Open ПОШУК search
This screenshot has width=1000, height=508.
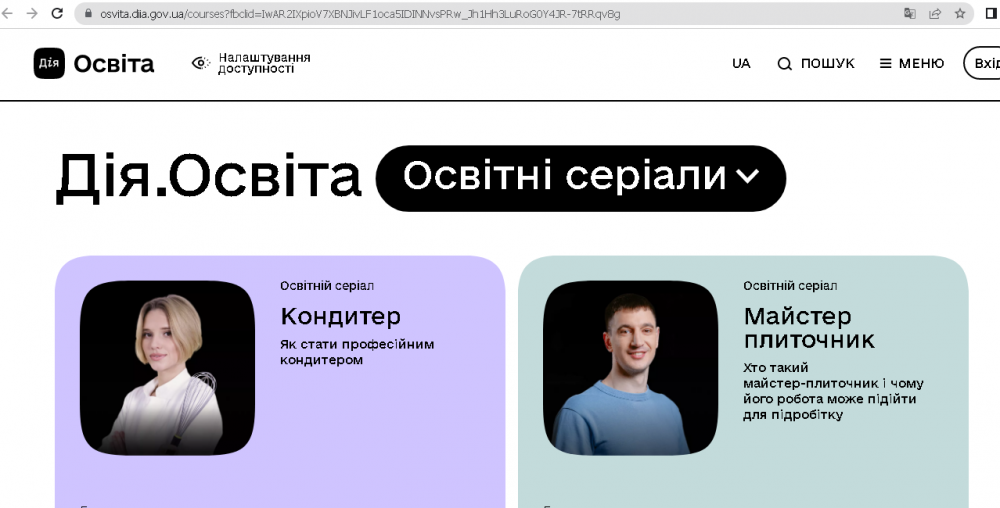point(816,63)
